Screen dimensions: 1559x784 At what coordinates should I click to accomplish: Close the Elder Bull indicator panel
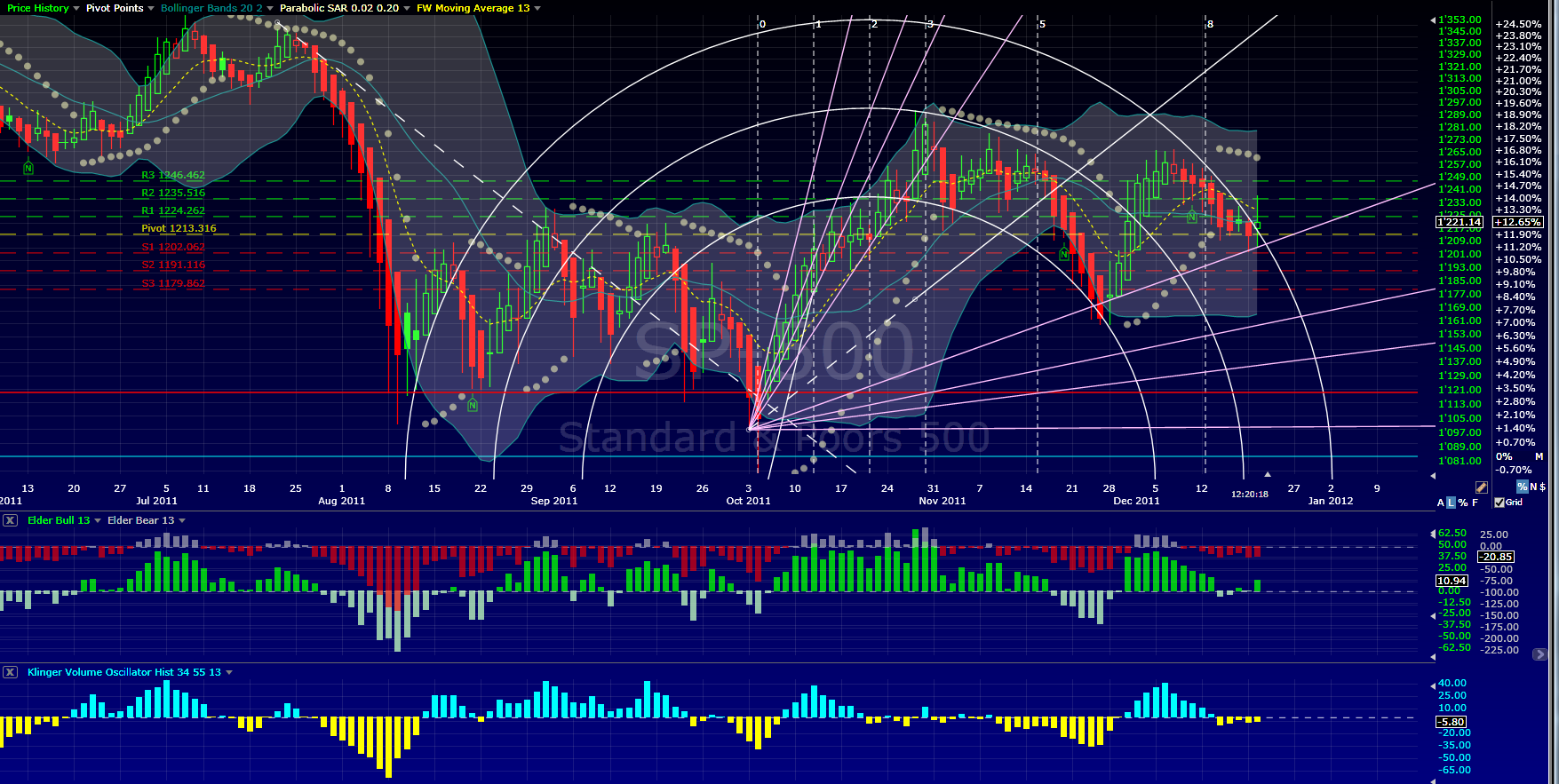tap(10, 520)
